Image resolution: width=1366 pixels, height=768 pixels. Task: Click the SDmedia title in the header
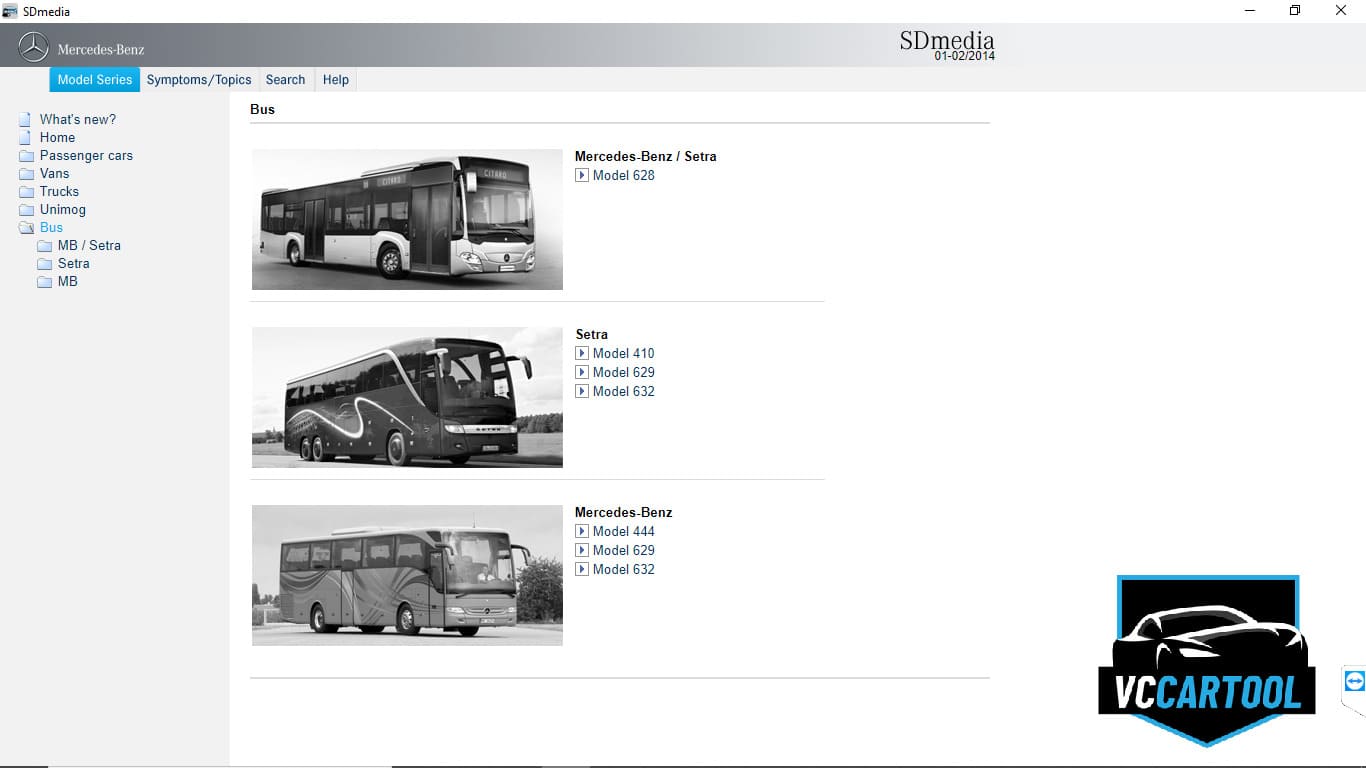(947, 40)
